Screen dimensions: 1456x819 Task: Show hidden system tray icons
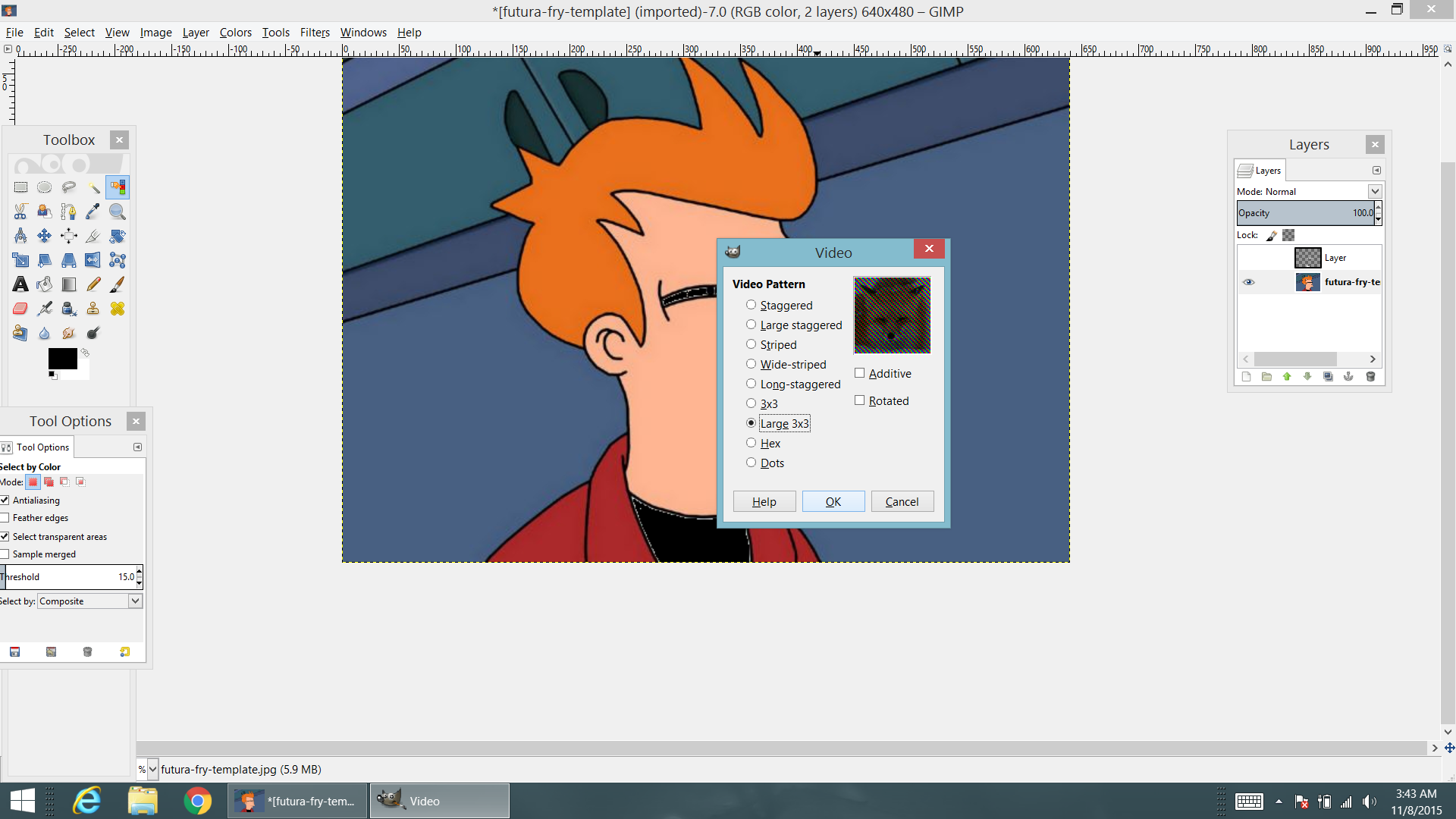1279,802
